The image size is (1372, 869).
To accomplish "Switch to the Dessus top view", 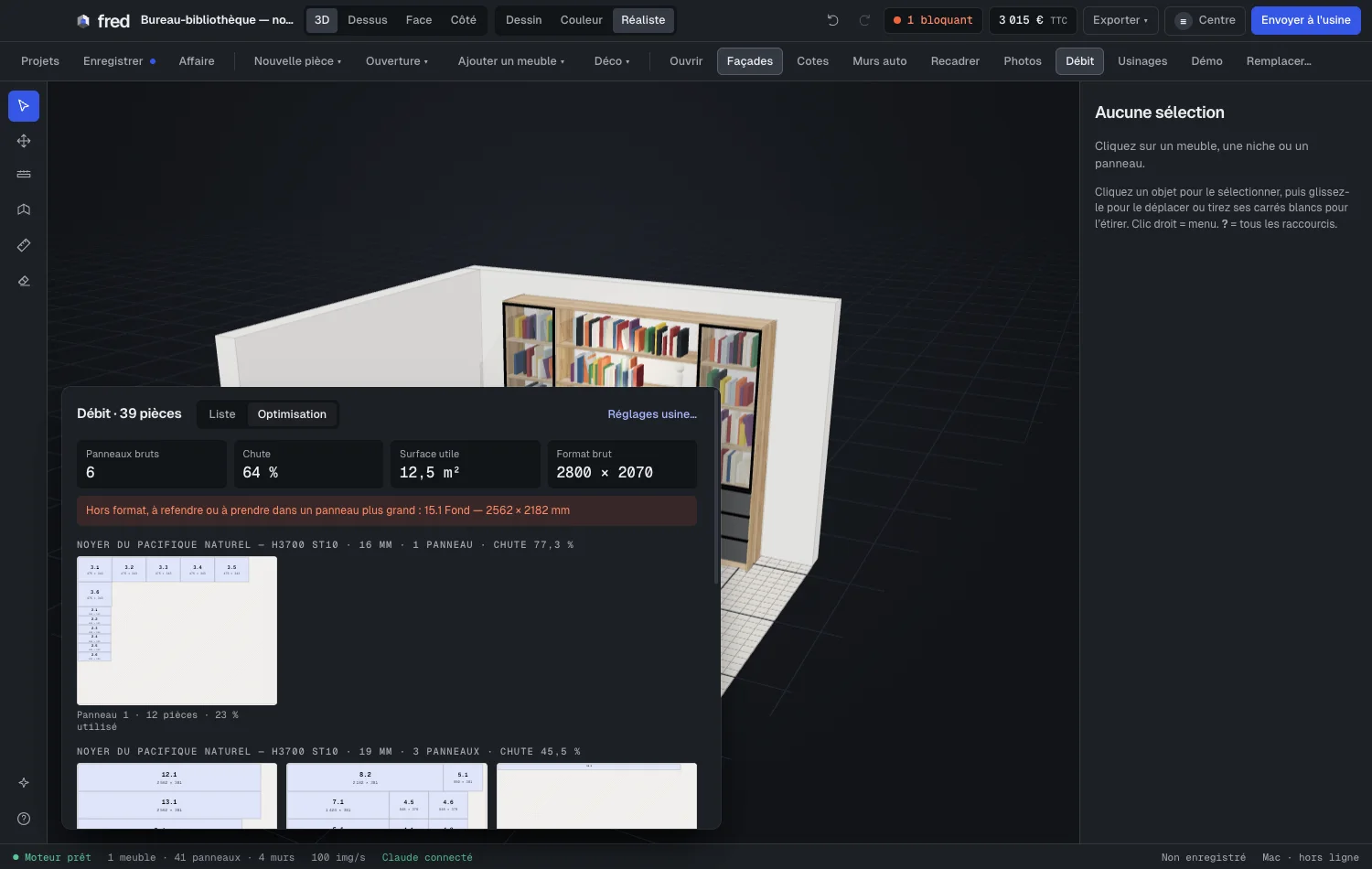I will 368,20.
